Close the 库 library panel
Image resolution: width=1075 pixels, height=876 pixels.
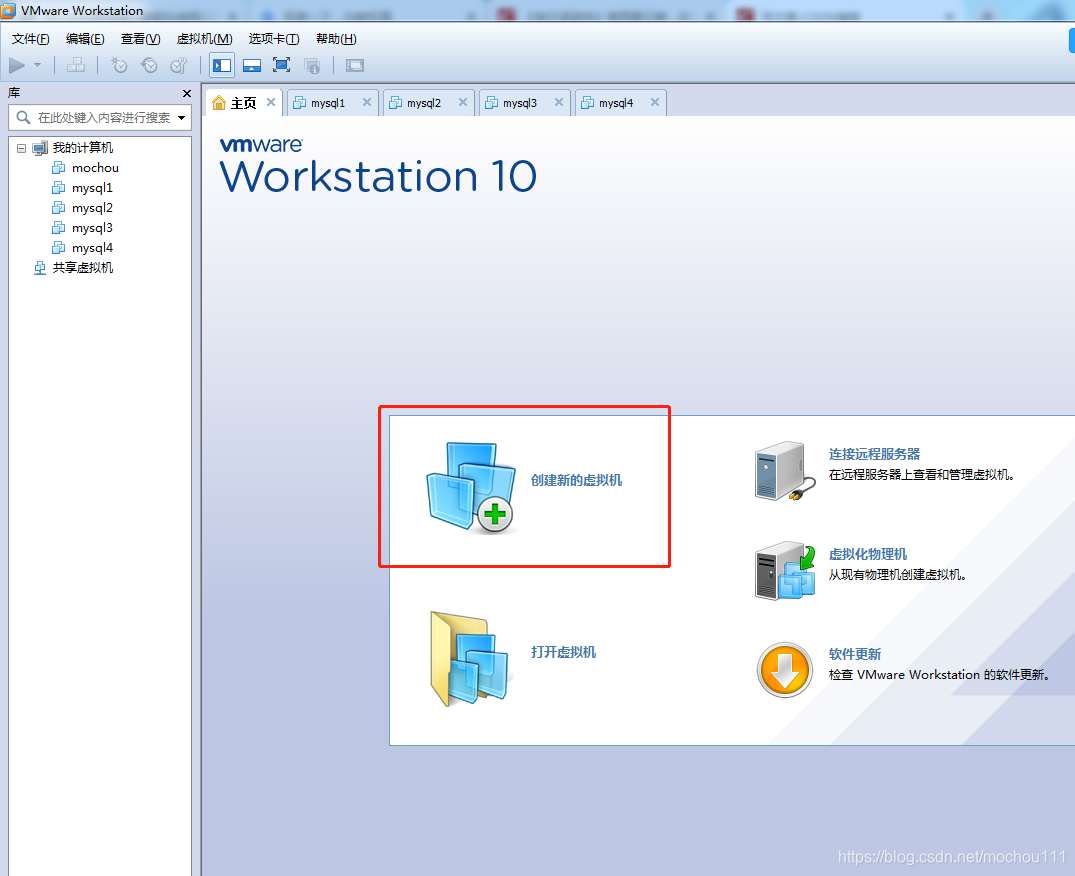click(186, 93)
